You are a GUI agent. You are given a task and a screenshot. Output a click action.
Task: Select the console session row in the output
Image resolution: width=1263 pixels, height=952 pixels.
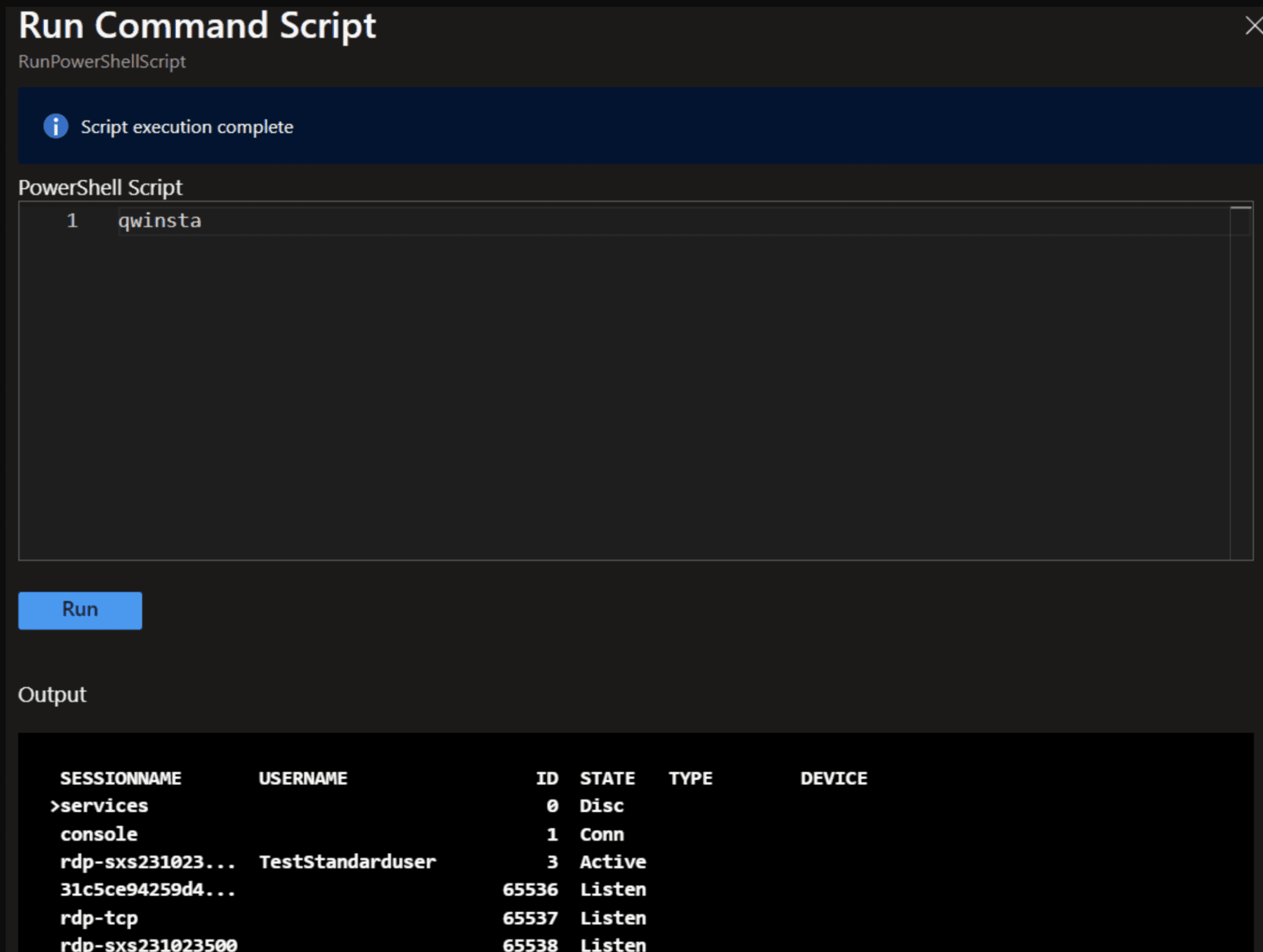(x=99, y=834)
